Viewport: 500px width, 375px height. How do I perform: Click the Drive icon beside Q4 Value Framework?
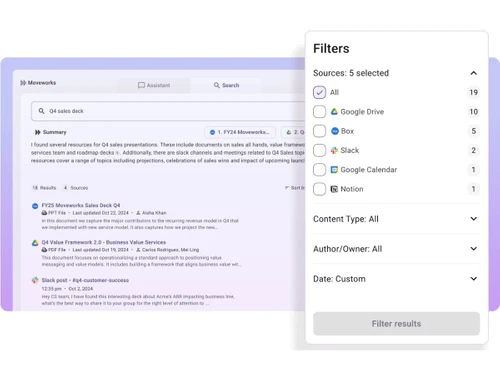(35, 243)
